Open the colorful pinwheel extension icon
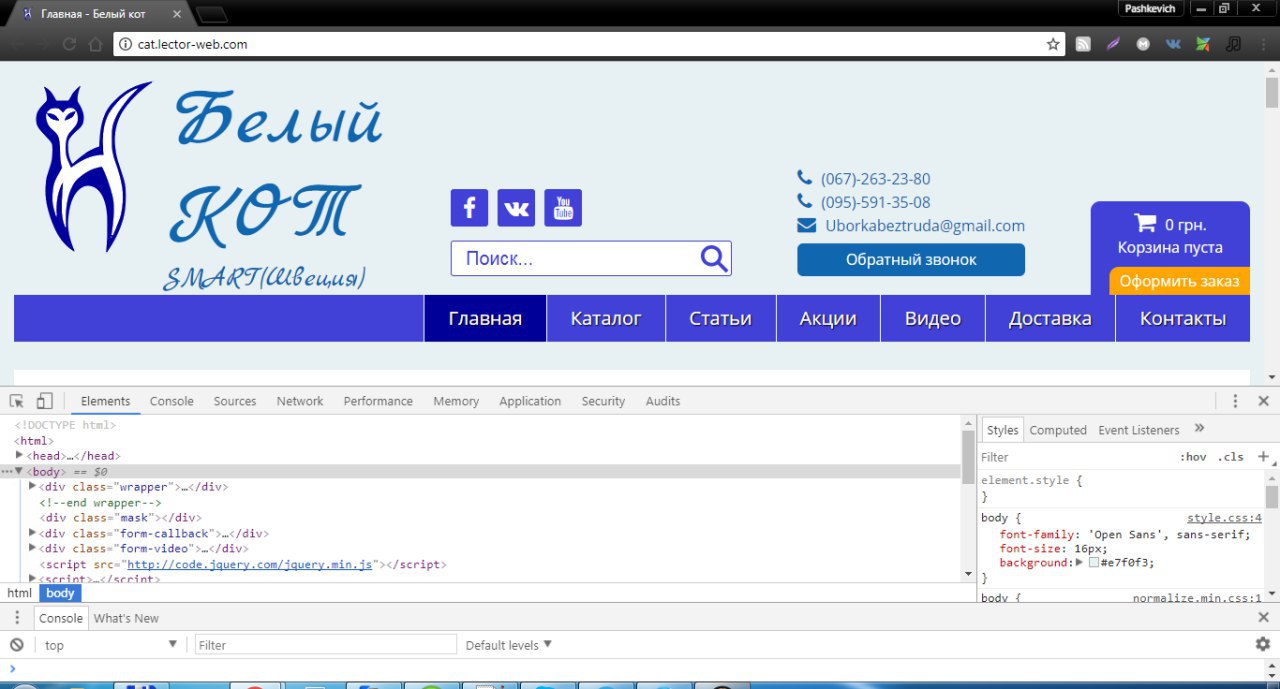The width and height of the screenshot is (1280, 689). pos(1203,44)
